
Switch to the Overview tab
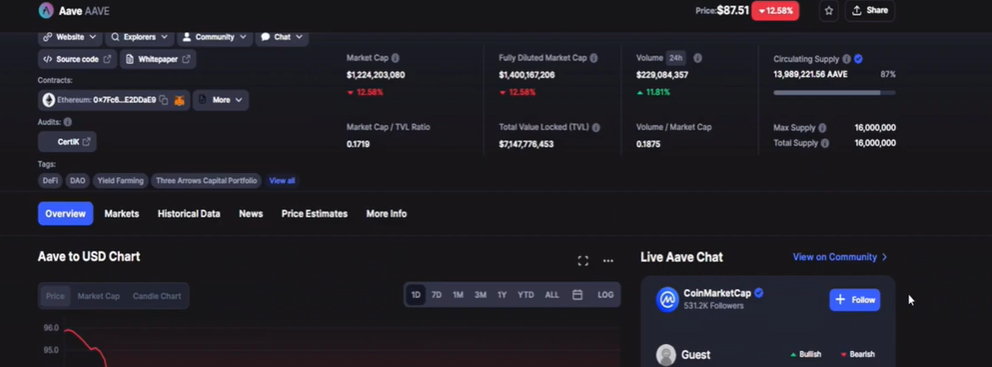pos(65,214)
